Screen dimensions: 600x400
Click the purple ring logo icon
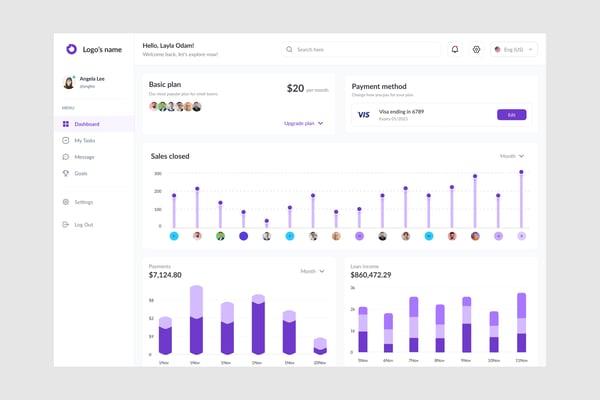(x=71, y=49)
